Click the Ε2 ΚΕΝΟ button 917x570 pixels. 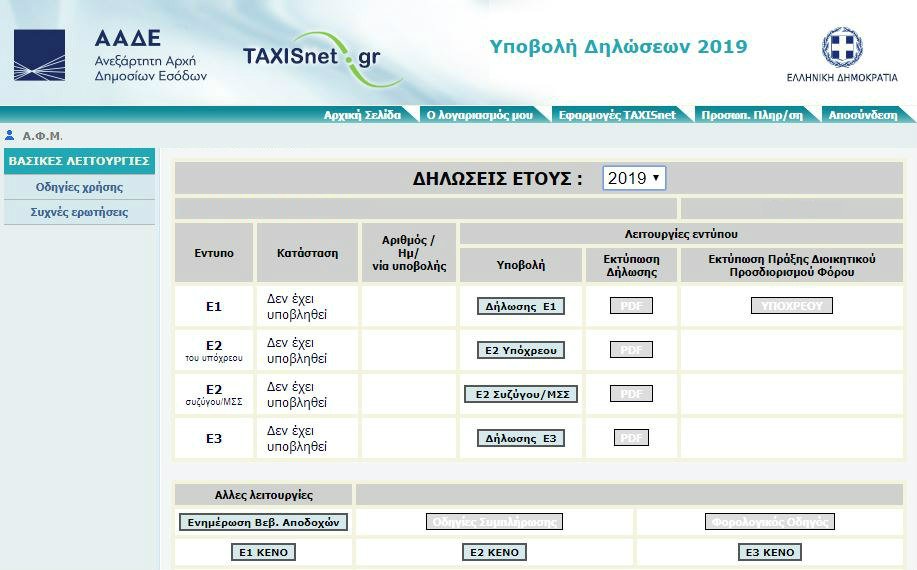pos(494,552)
